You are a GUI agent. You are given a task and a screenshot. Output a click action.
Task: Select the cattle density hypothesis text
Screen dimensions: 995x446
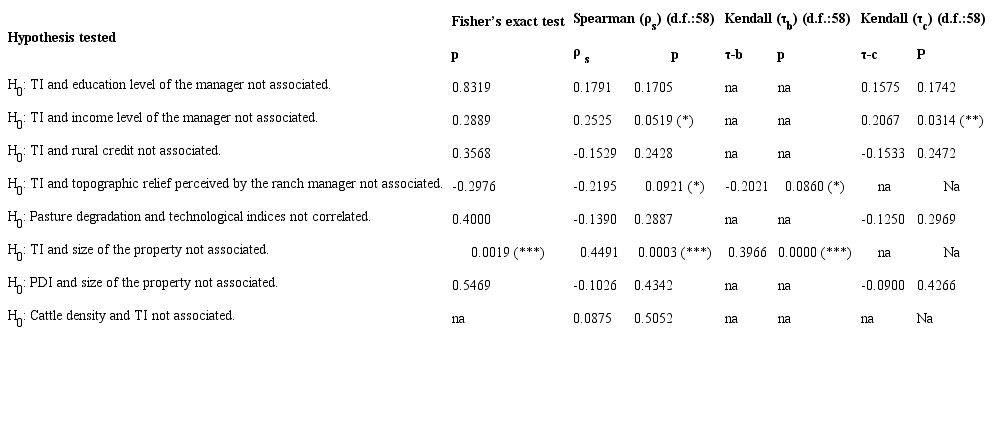coord(132,316)
